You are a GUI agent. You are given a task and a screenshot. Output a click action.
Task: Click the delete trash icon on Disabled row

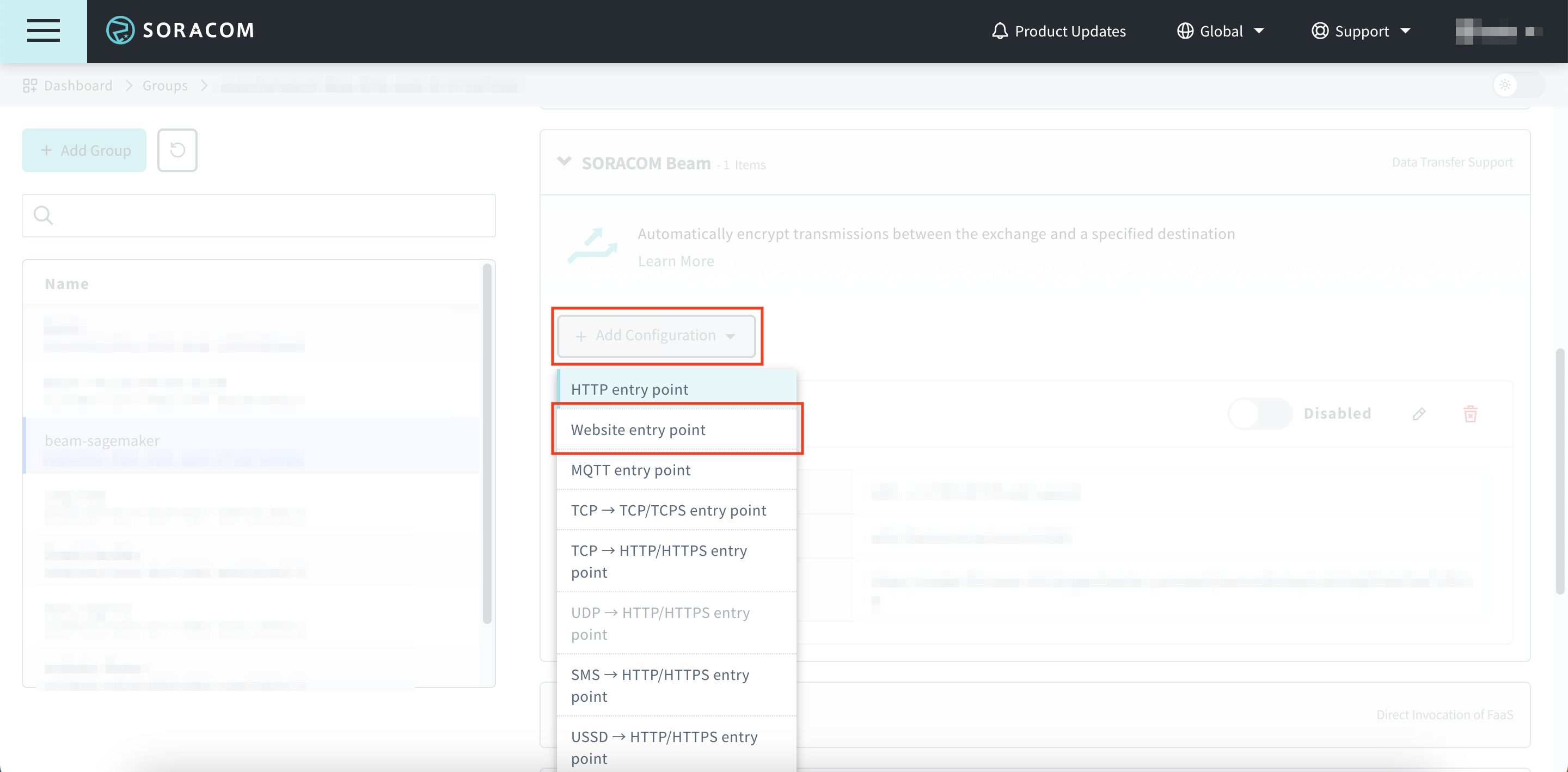[x=1471, y=413]
